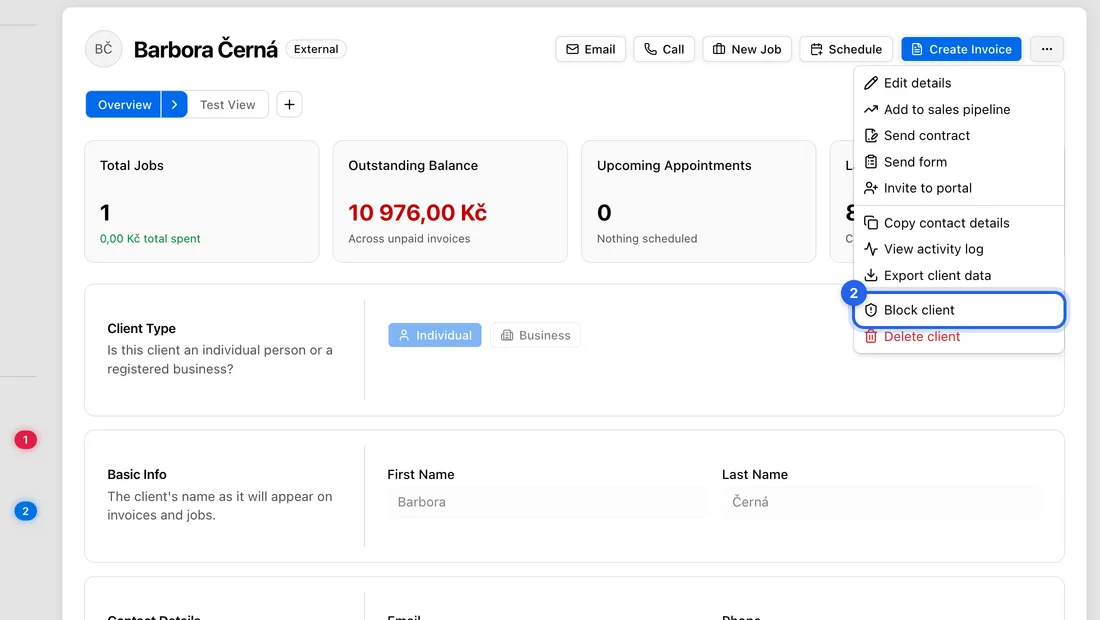The width and height of the screenshot is (1100, 620).
Task: Click the red notification badge 1
Action: [25, 440]
